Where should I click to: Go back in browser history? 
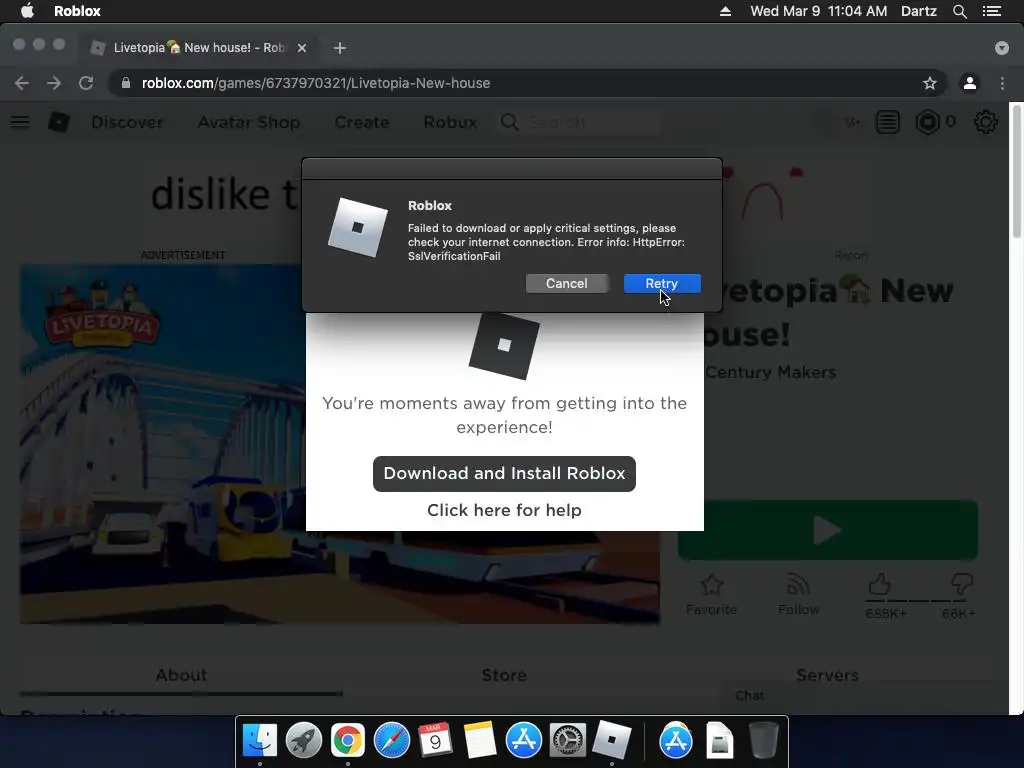coord(22,83)
